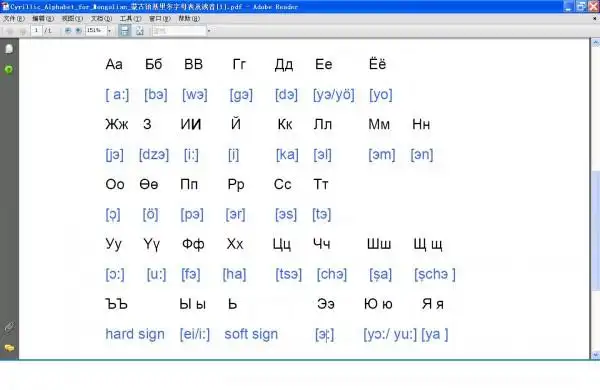The image size is (600, 390).
Task: Click the pronunciation [ya ]
Action: (x=435, y=334)
